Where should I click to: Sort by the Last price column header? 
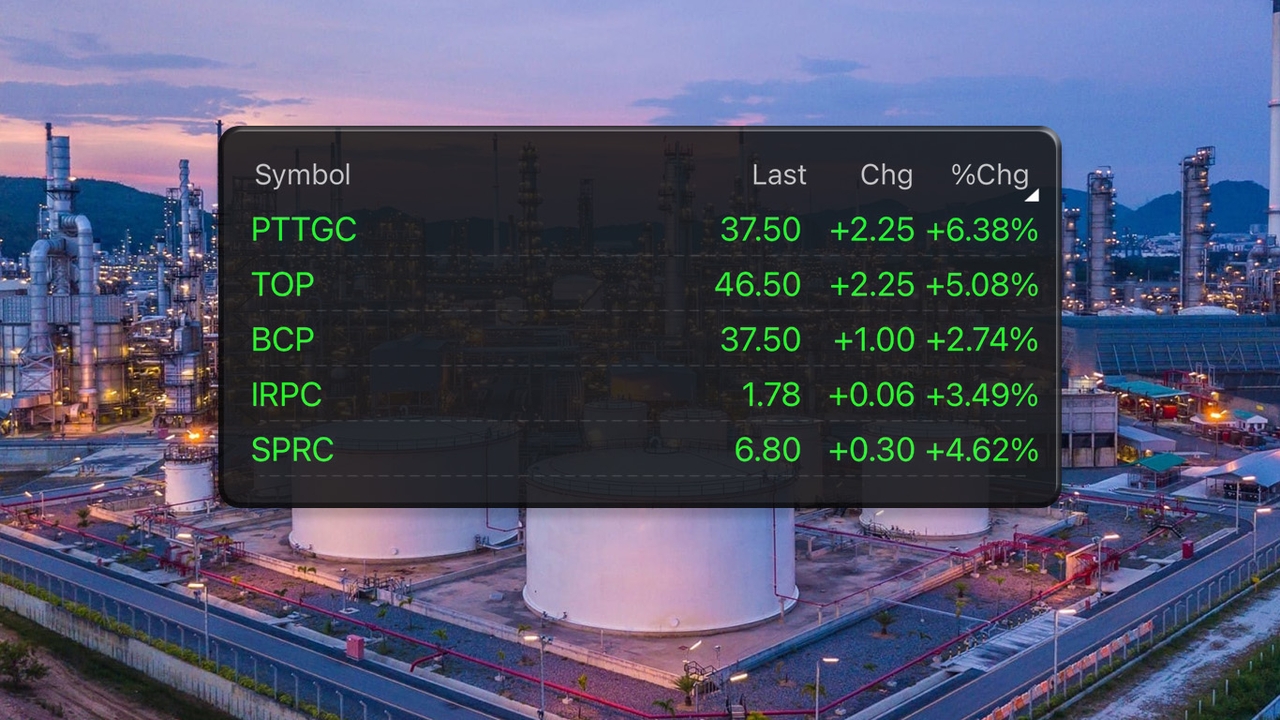coord(778,175)
